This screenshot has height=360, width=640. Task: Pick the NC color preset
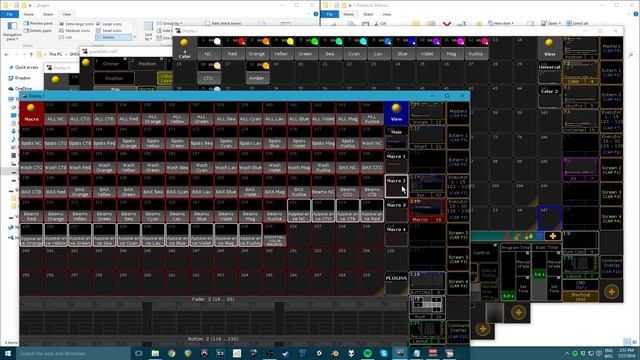[x=209, y=48]
